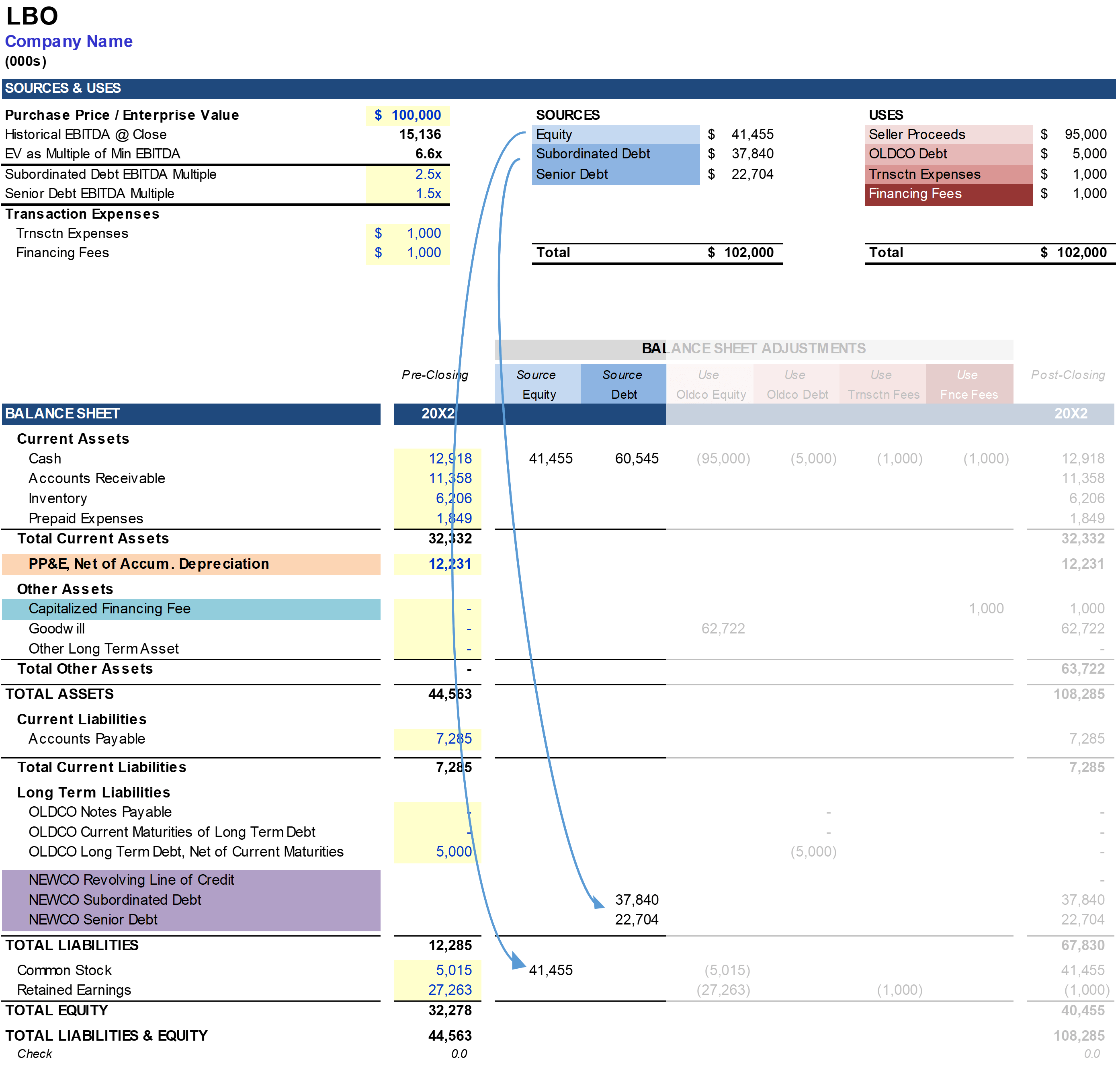Image resolution: width=1120 pixels, height=1072 pixels.
Task: Select Senior Debt source amount 22,704
Action: click(x=752, y=174)
